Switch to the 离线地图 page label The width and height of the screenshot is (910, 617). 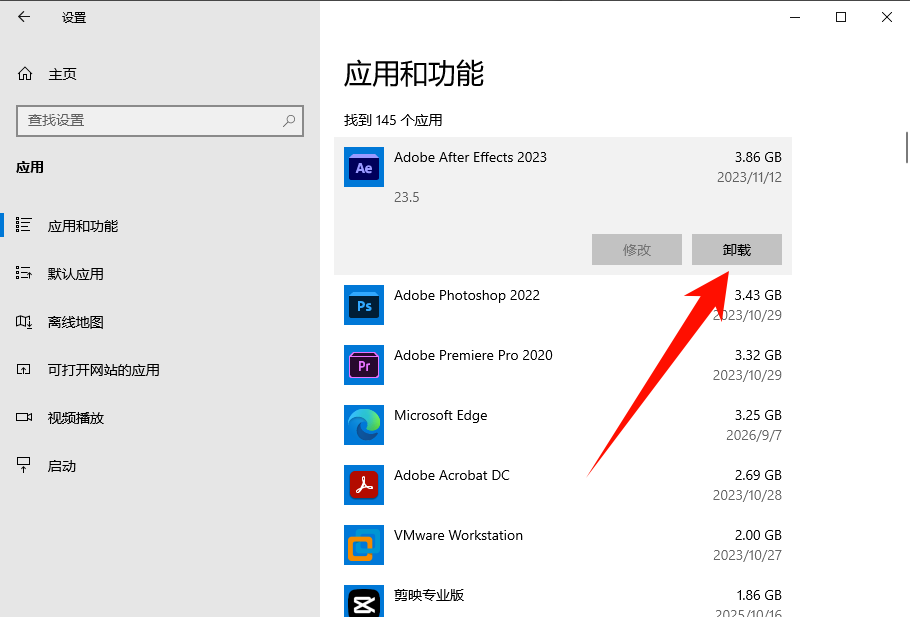(75, 322)
